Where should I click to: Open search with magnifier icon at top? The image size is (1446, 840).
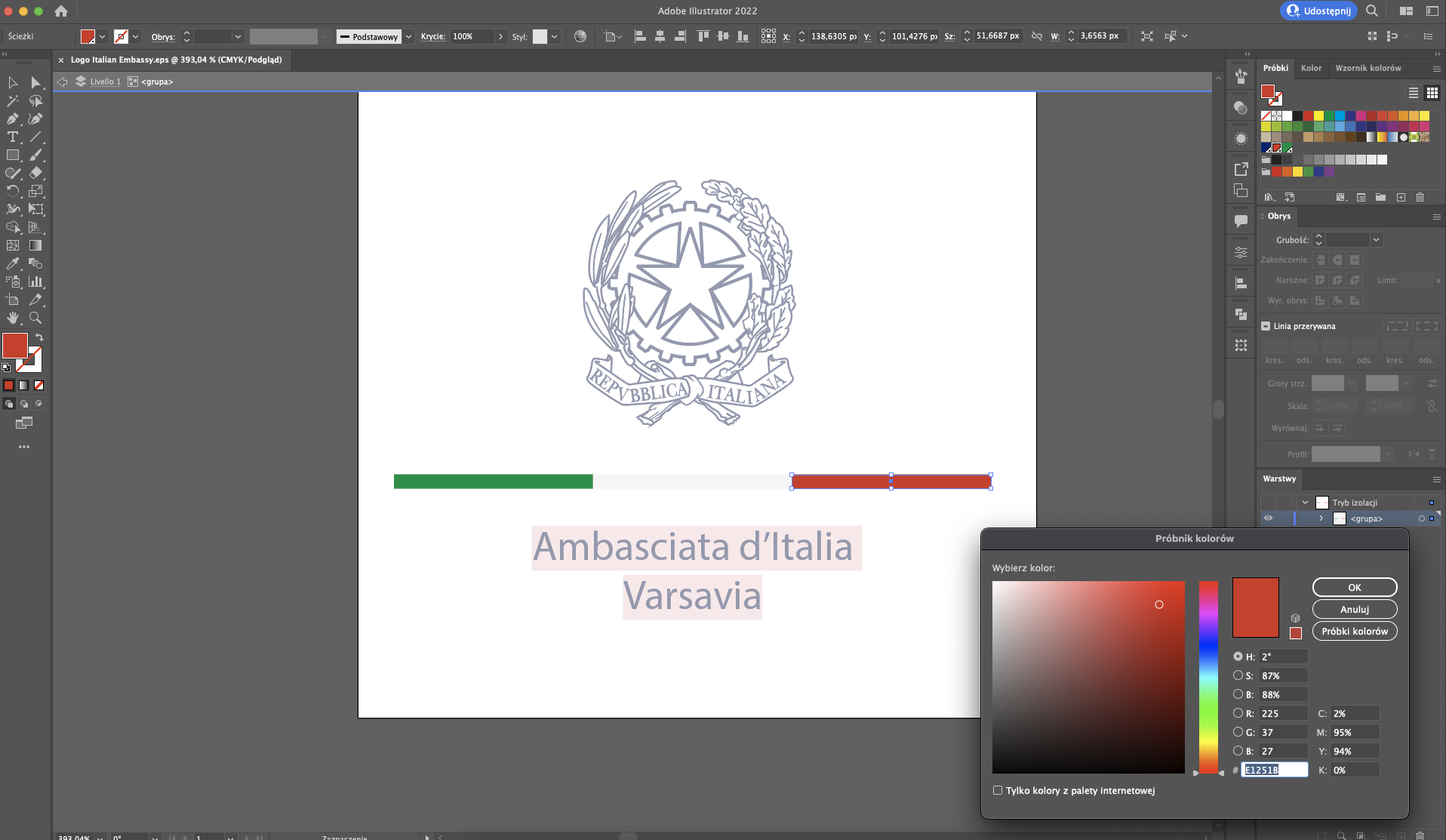pyautogui.click(x=1372, y=11)
